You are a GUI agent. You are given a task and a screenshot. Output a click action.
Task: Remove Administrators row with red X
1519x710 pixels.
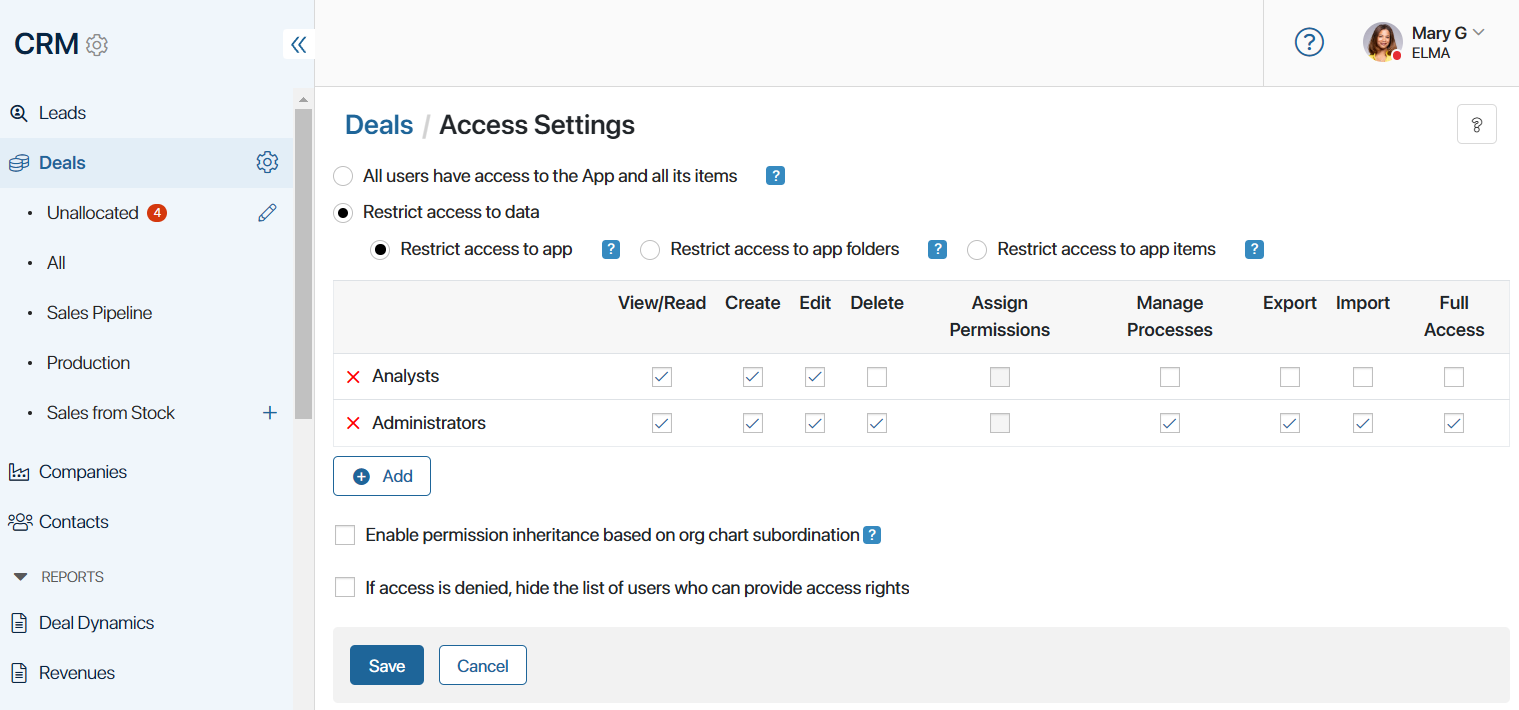[x=353, y=423]
